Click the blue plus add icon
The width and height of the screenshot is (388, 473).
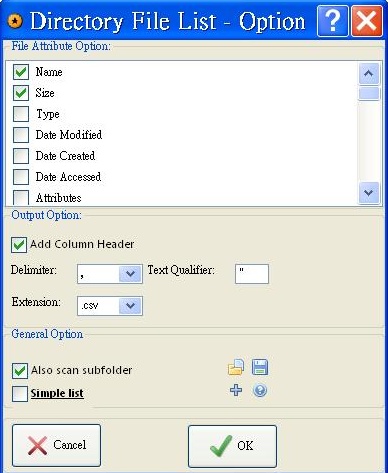pyautogui.click(x=236, y=390)
